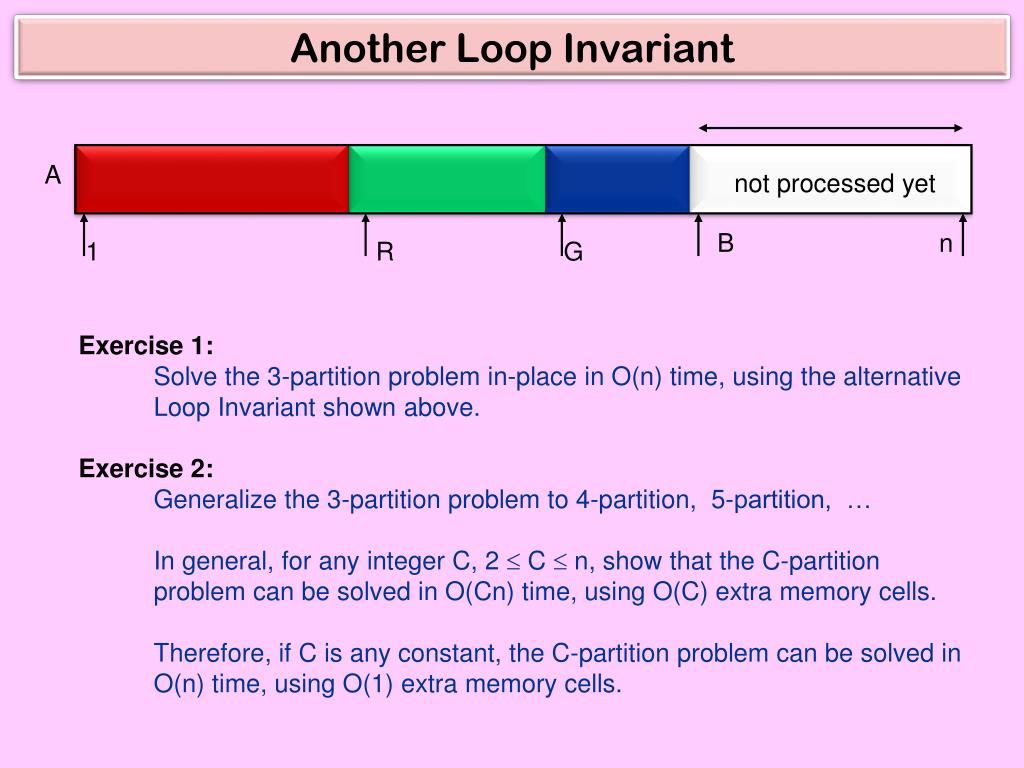This screenshot has width=1024, height=768.
Task: Select the 'Exercise 2:' heading
Action: pos(146,468)
